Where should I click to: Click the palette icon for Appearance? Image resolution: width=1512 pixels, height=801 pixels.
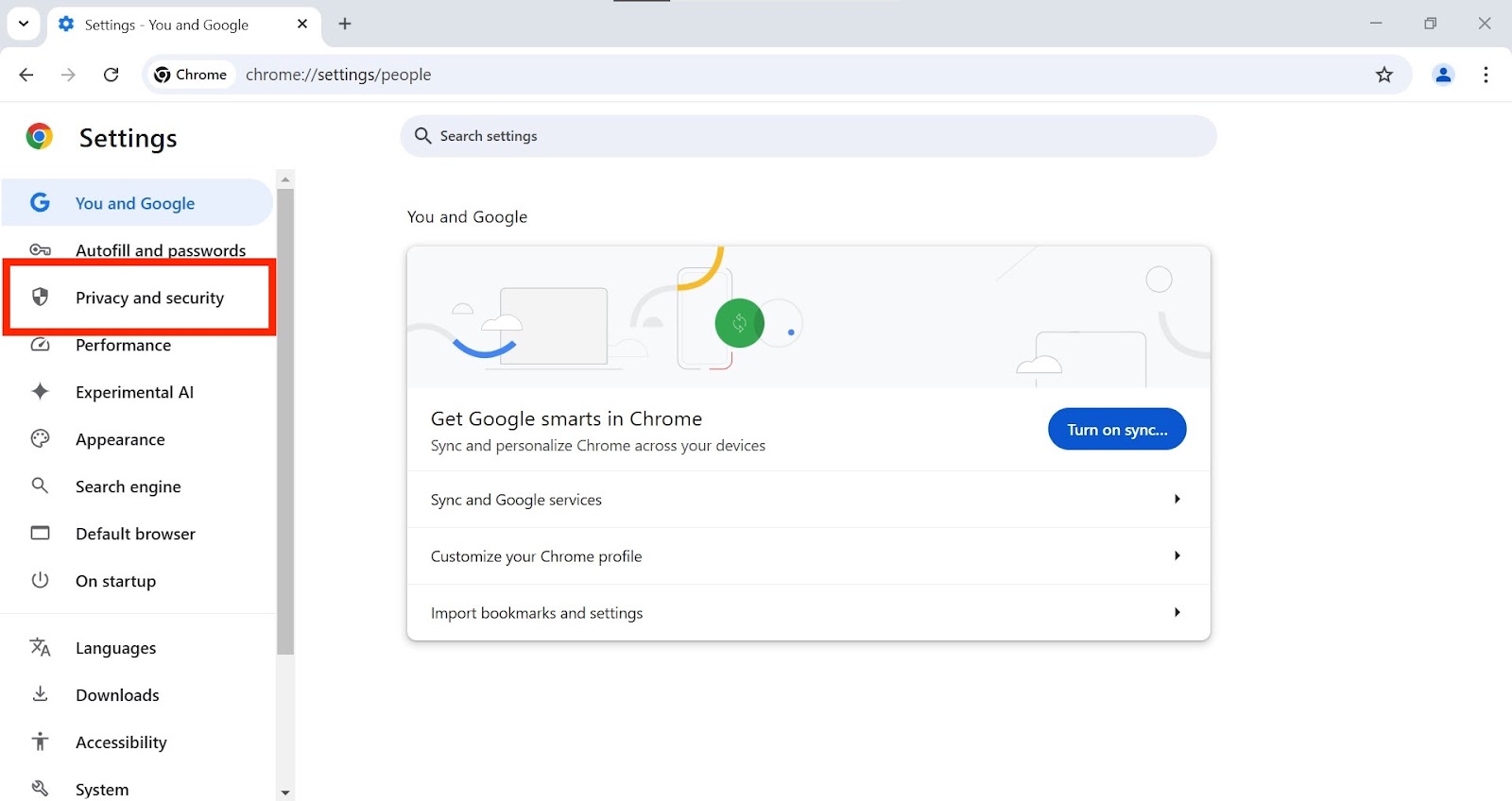coord(40,438)
